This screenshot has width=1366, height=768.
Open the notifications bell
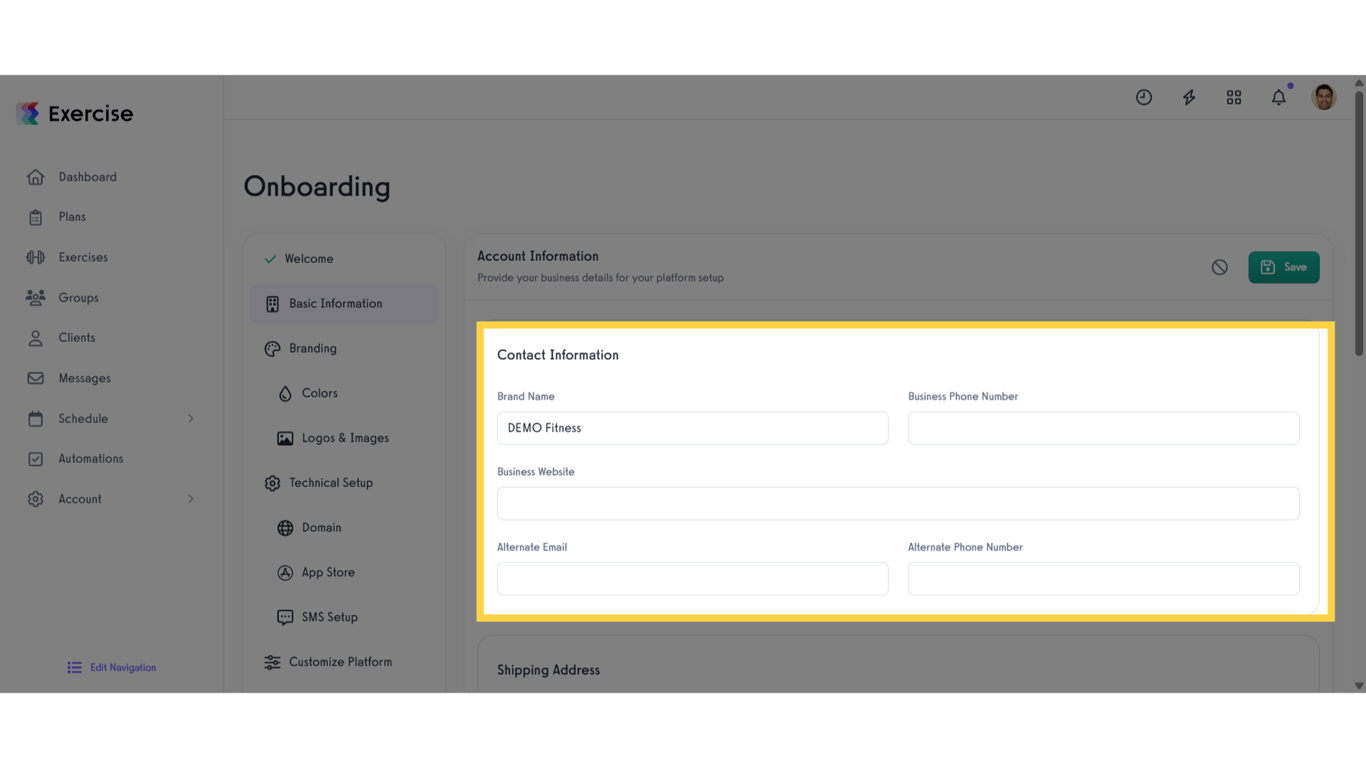click(x=1278, y=97)
